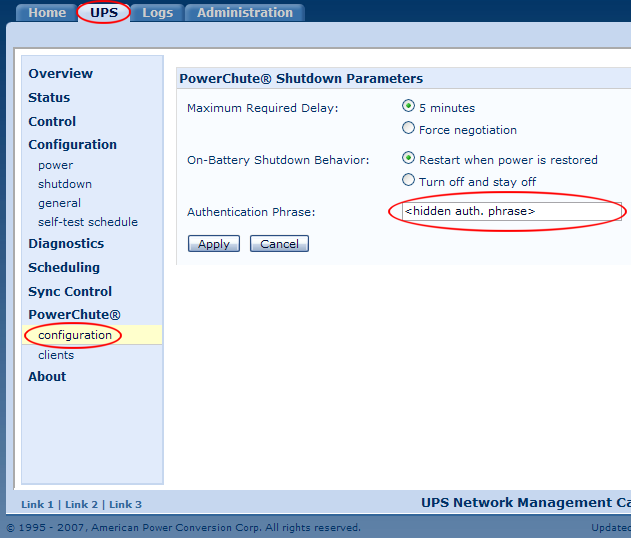Open the general configuration link

[x=59, y=203]
